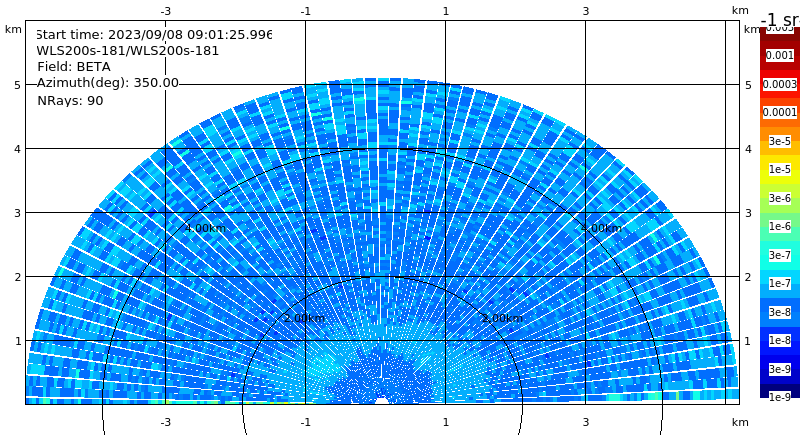The width and height of the screenshot is (800, 435).
Task: Choose the cyan 3e-7 colorbar level
Action: pos(780,255)
